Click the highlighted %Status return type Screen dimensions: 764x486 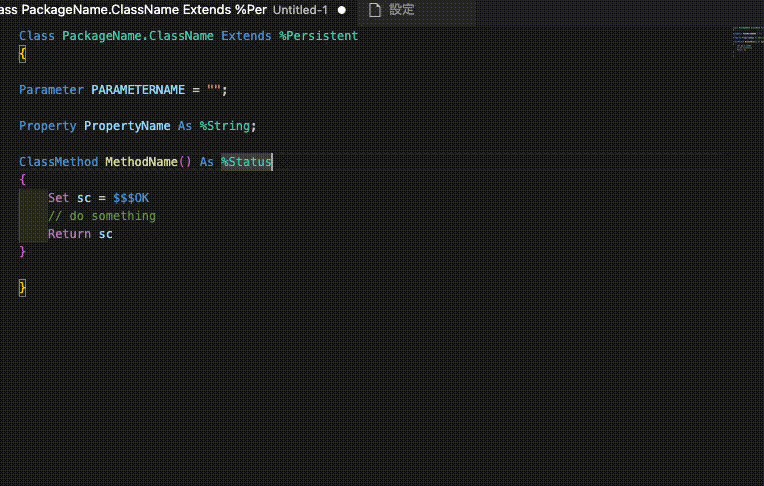[x=246, y=162]
